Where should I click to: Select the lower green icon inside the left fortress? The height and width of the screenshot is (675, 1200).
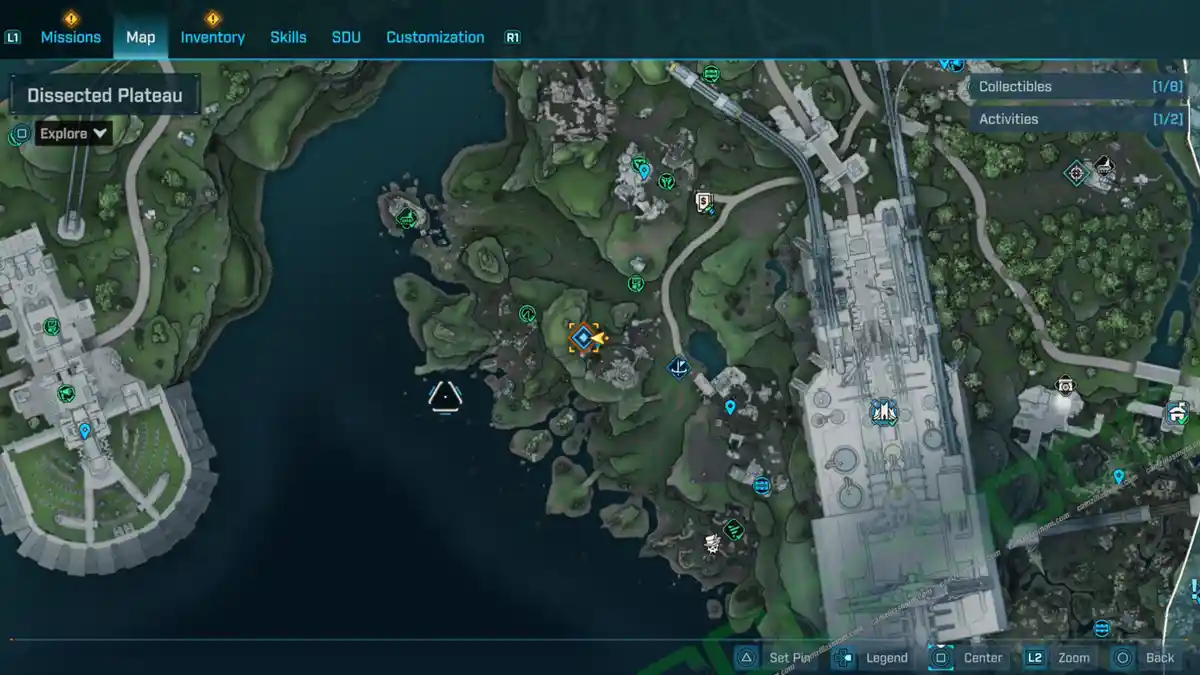(67, 393)
